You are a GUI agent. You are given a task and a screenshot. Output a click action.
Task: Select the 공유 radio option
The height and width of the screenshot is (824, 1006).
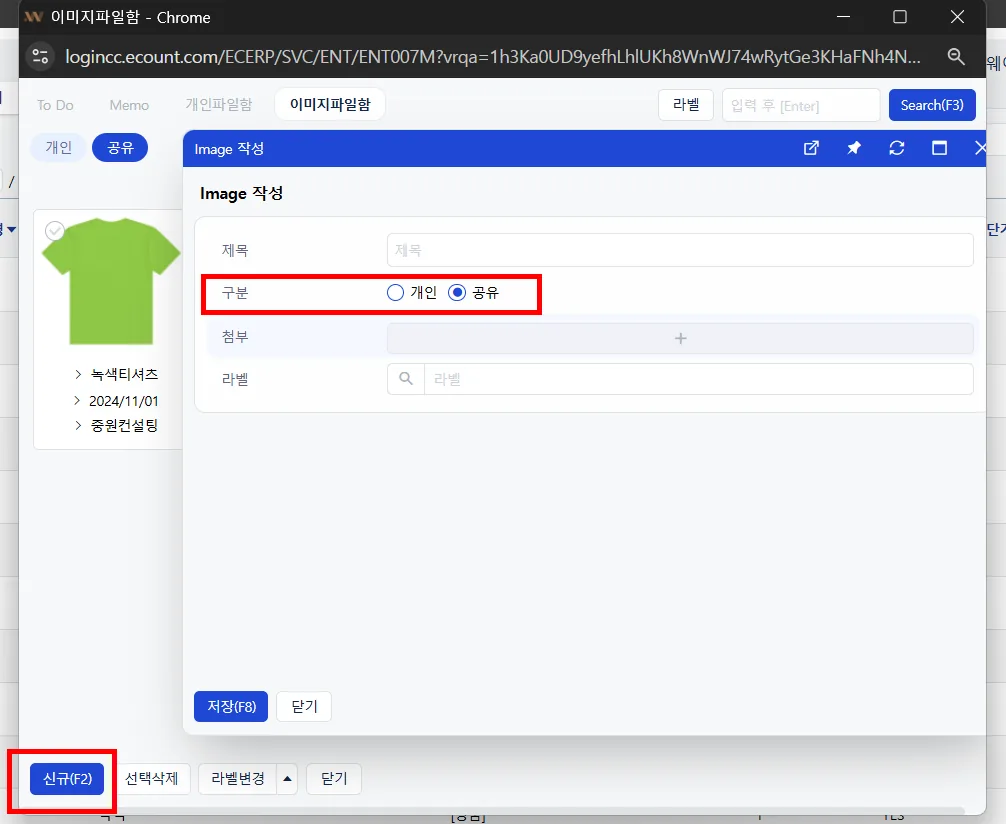(457, 293)
